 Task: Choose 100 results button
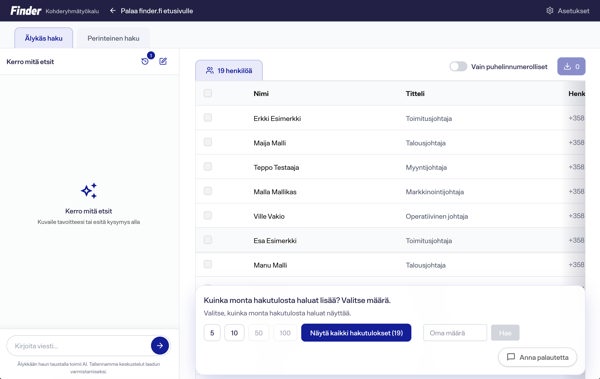point(285,333)
